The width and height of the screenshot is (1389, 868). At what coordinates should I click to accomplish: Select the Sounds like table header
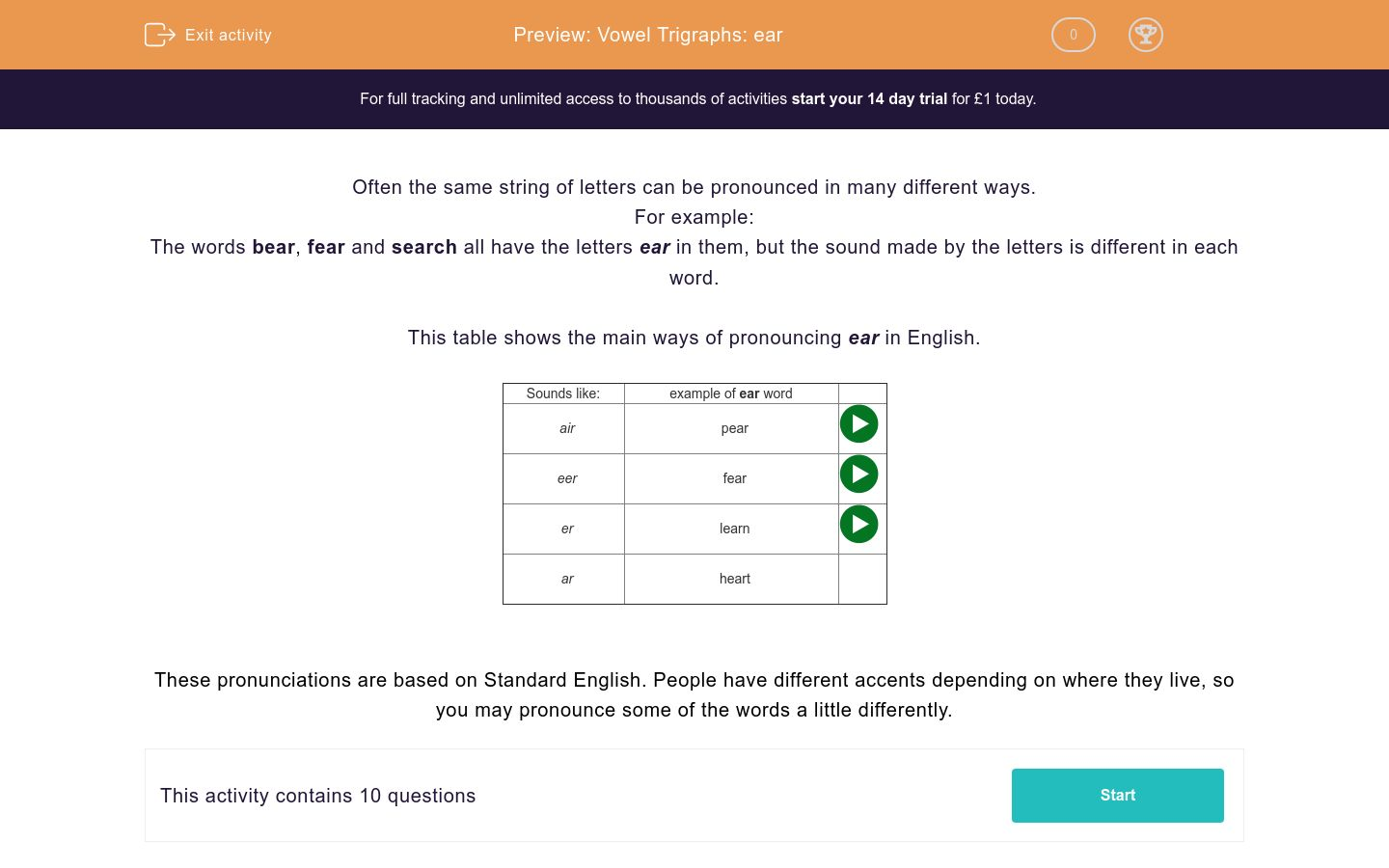(x=563, y=393)
